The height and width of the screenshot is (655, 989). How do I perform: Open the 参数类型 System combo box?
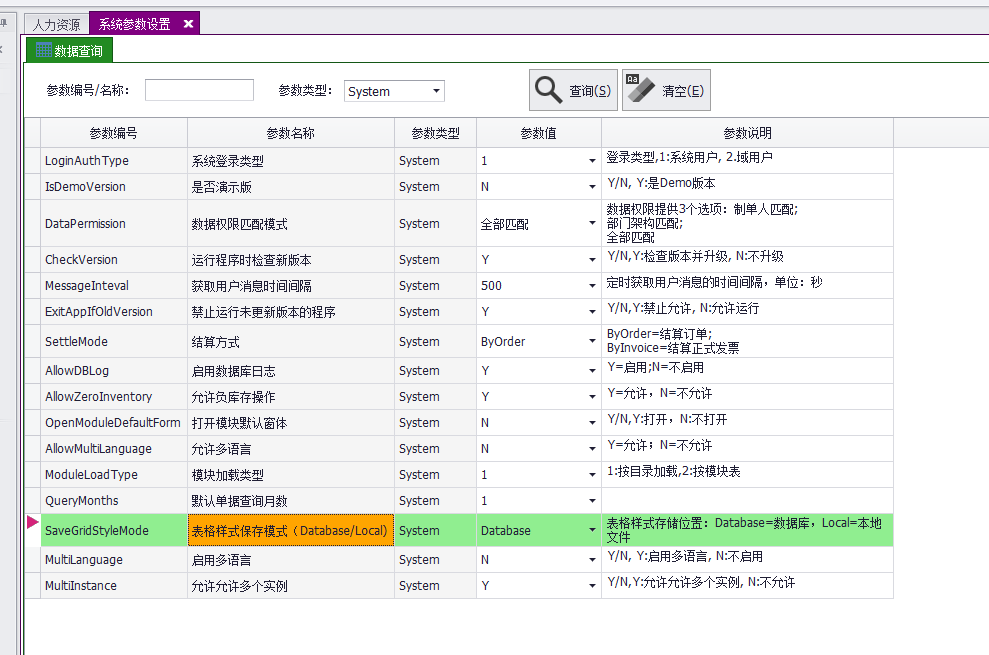tap(437, 90)
